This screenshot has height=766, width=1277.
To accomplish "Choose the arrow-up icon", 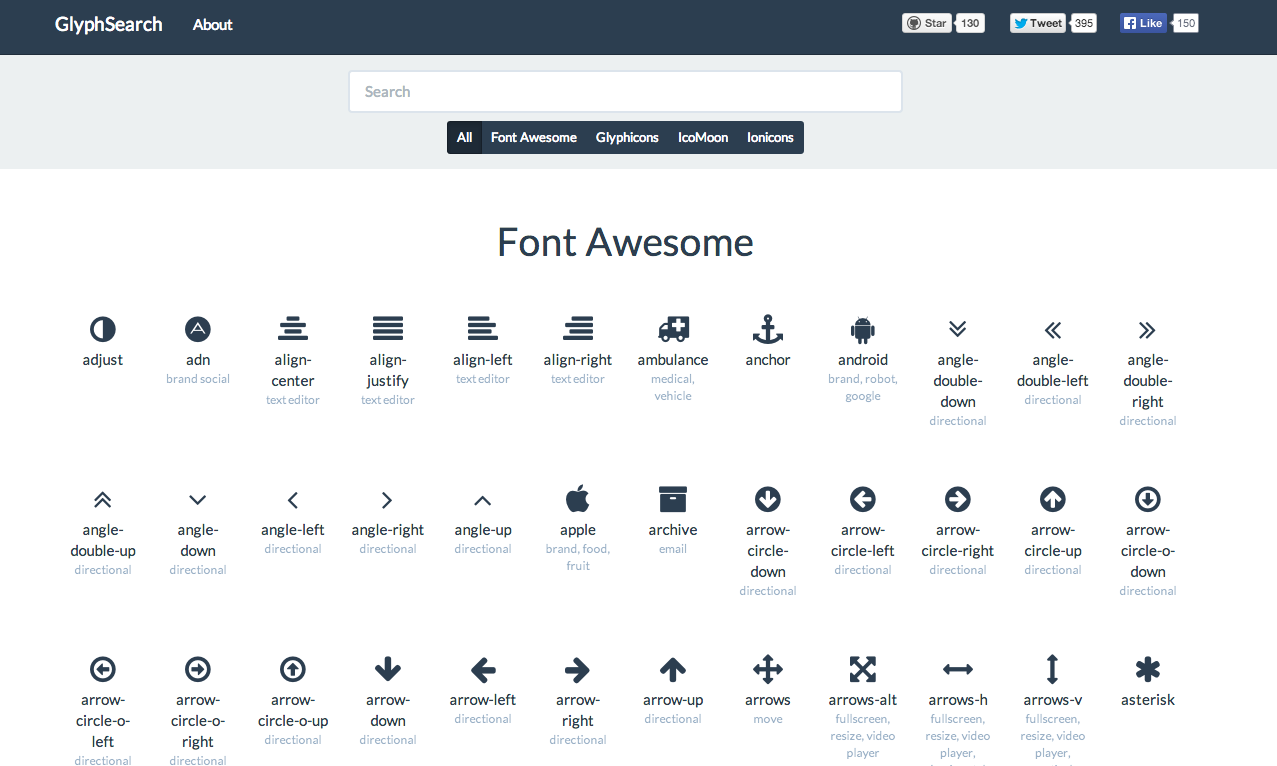I will pyautogui.click(x=673, y=669).
